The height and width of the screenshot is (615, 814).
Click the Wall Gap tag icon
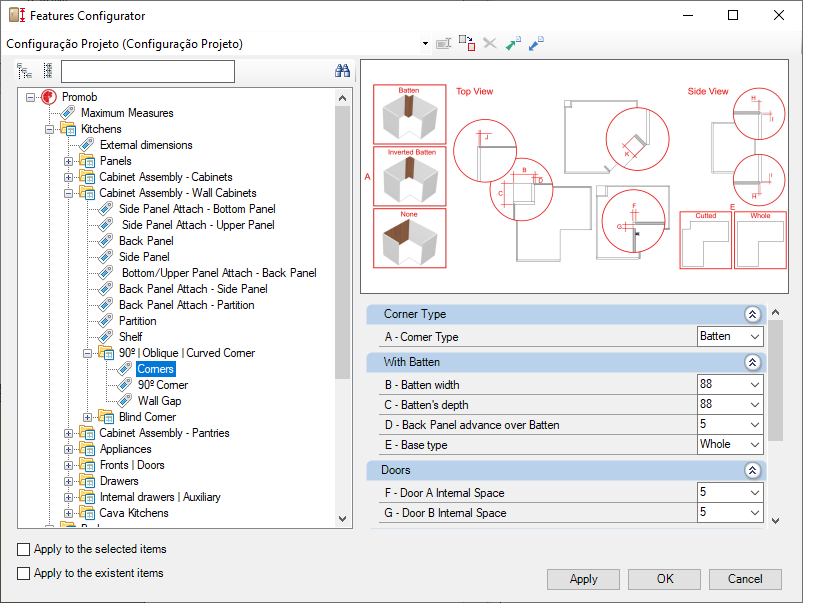[x=125, y=401]
